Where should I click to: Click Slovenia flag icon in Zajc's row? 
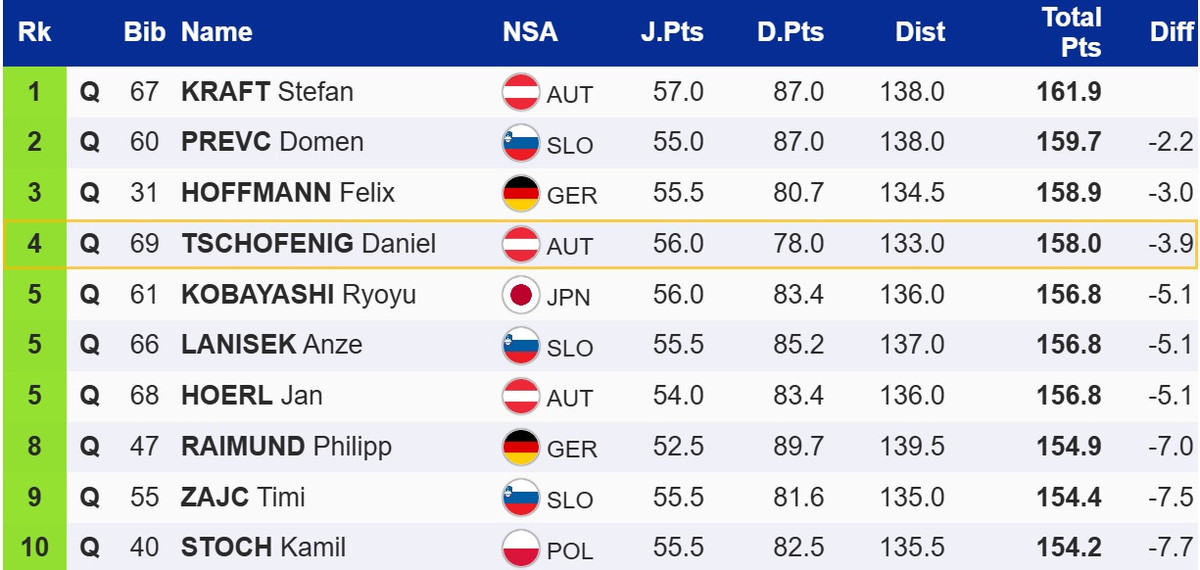(520, 498)
